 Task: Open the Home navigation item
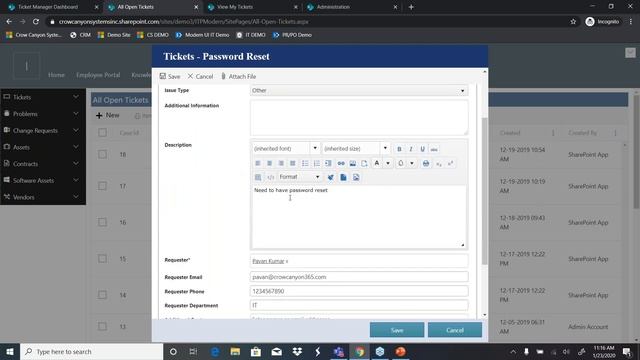(x=56, y=75)
